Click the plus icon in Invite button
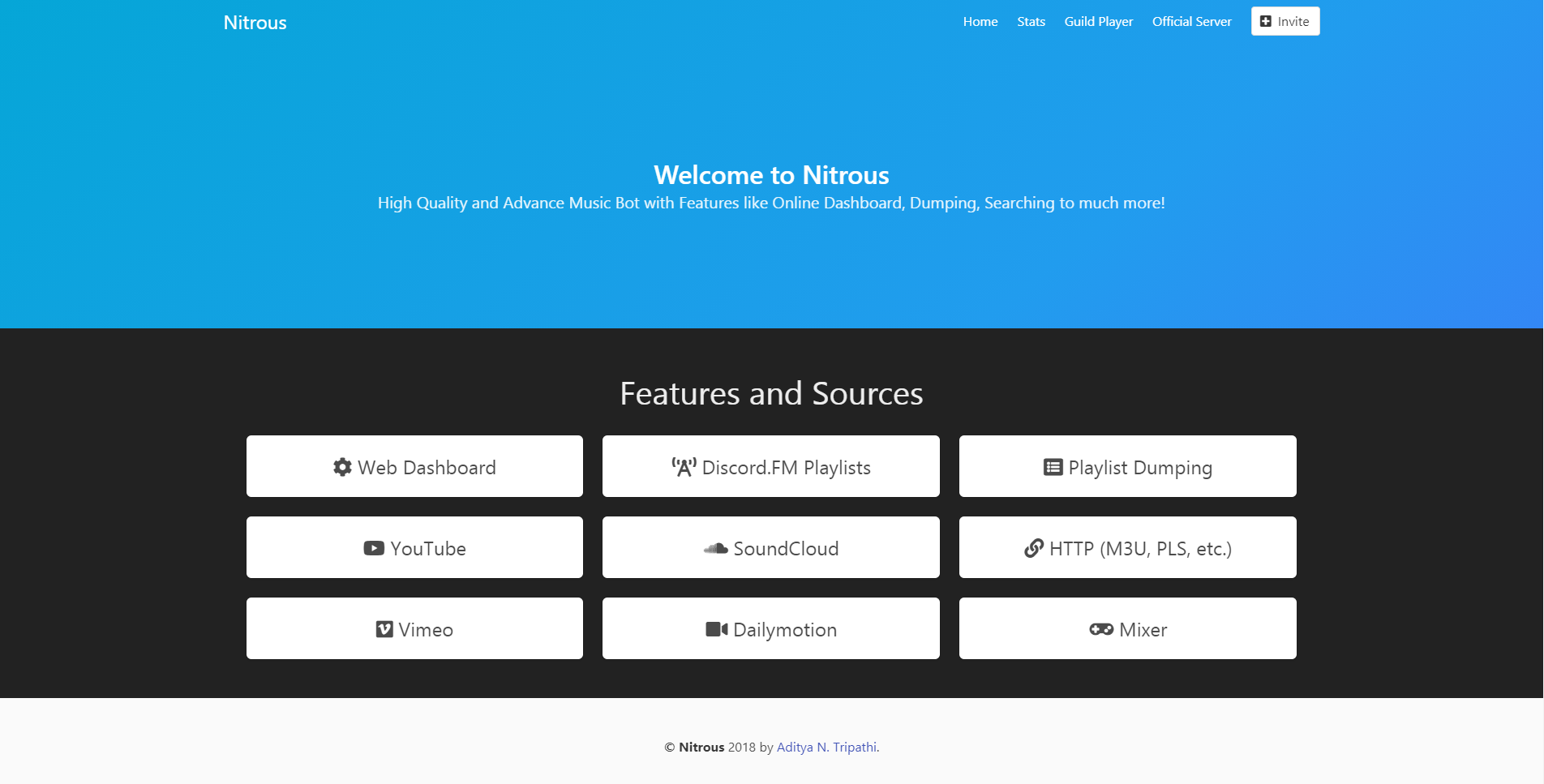 coord(1266,21)
